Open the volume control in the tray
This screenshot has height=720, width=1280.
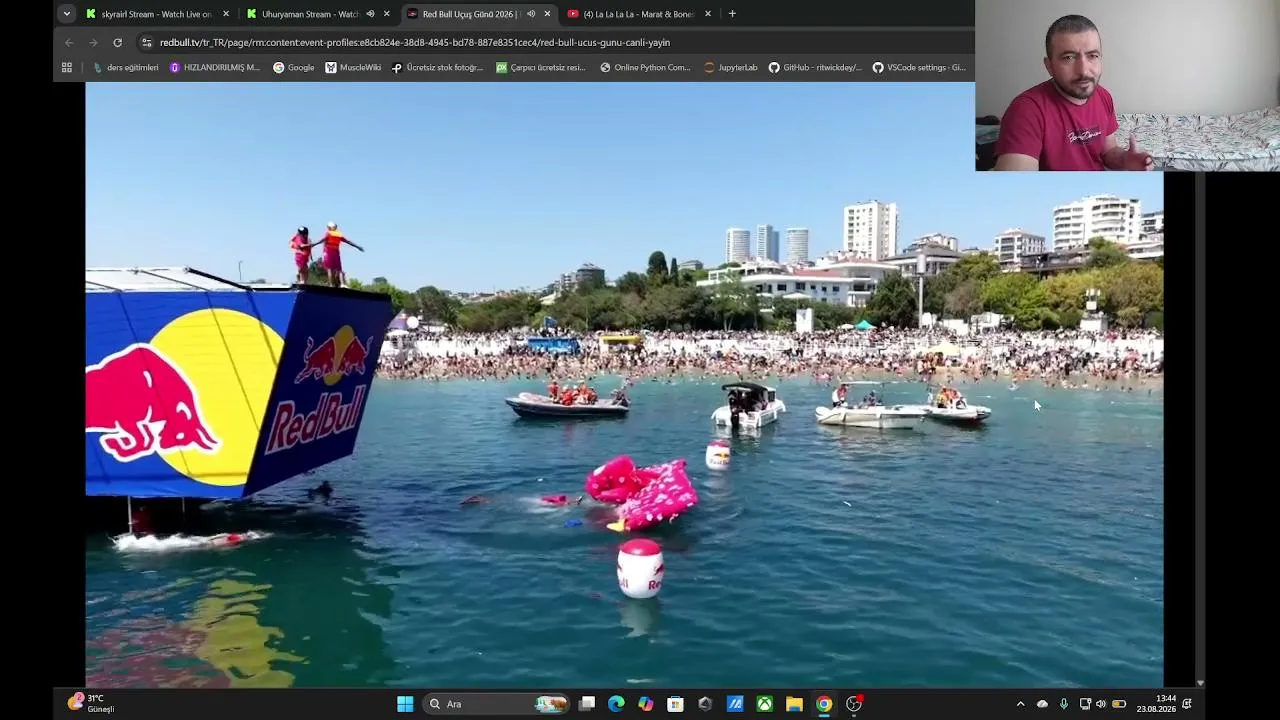point(1101,704)
